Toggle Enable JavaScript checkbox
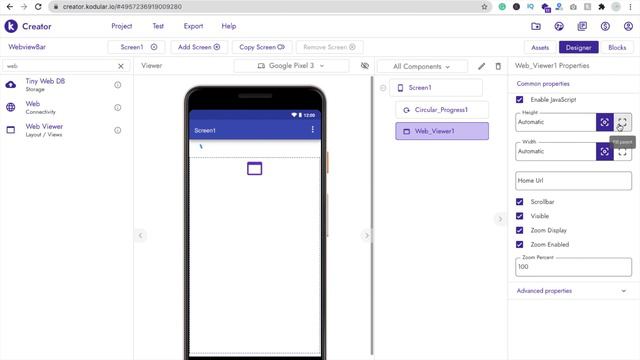The width and height of the screenshot is (640, 360). tap(520, 100)
